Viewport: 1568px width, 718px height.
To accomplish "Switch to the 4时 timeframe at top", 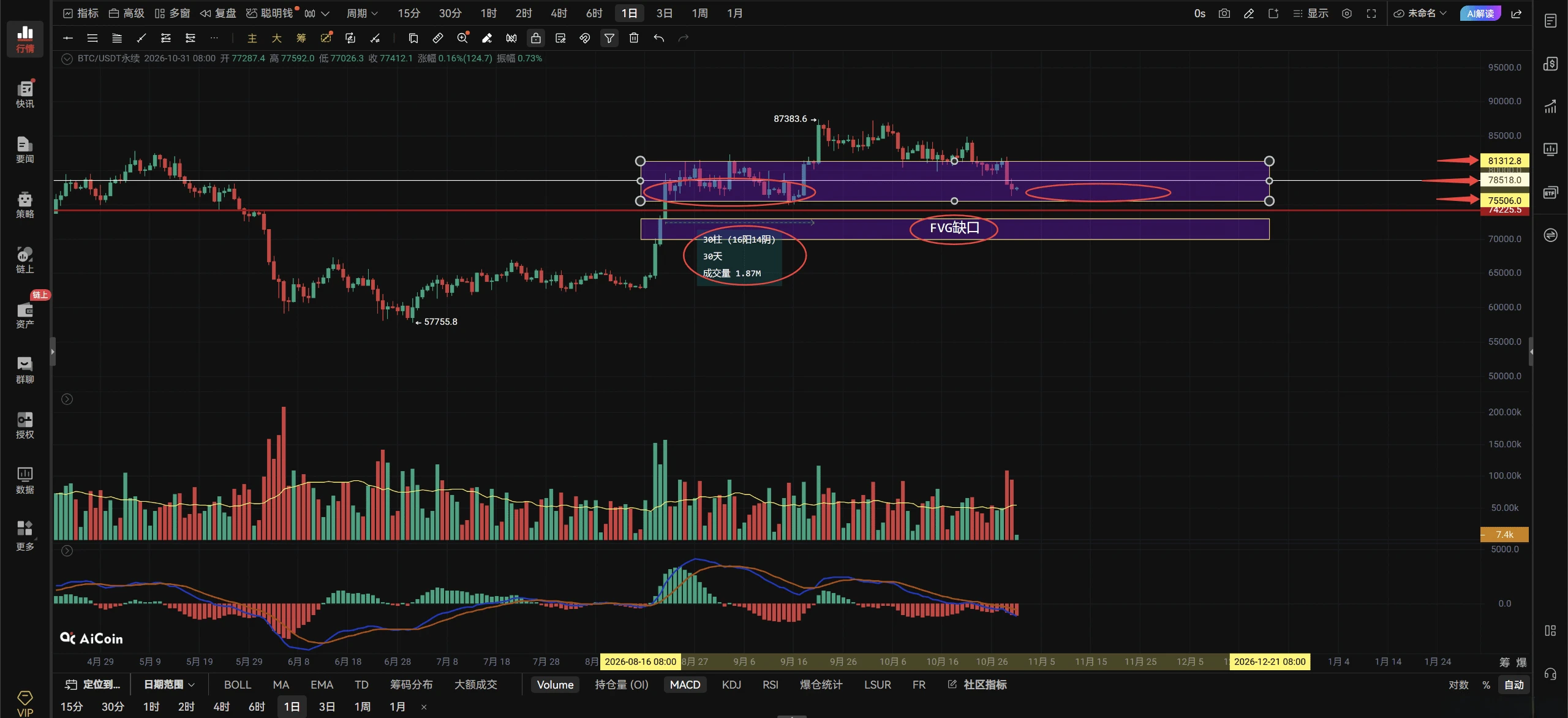I will coord(559,13).
